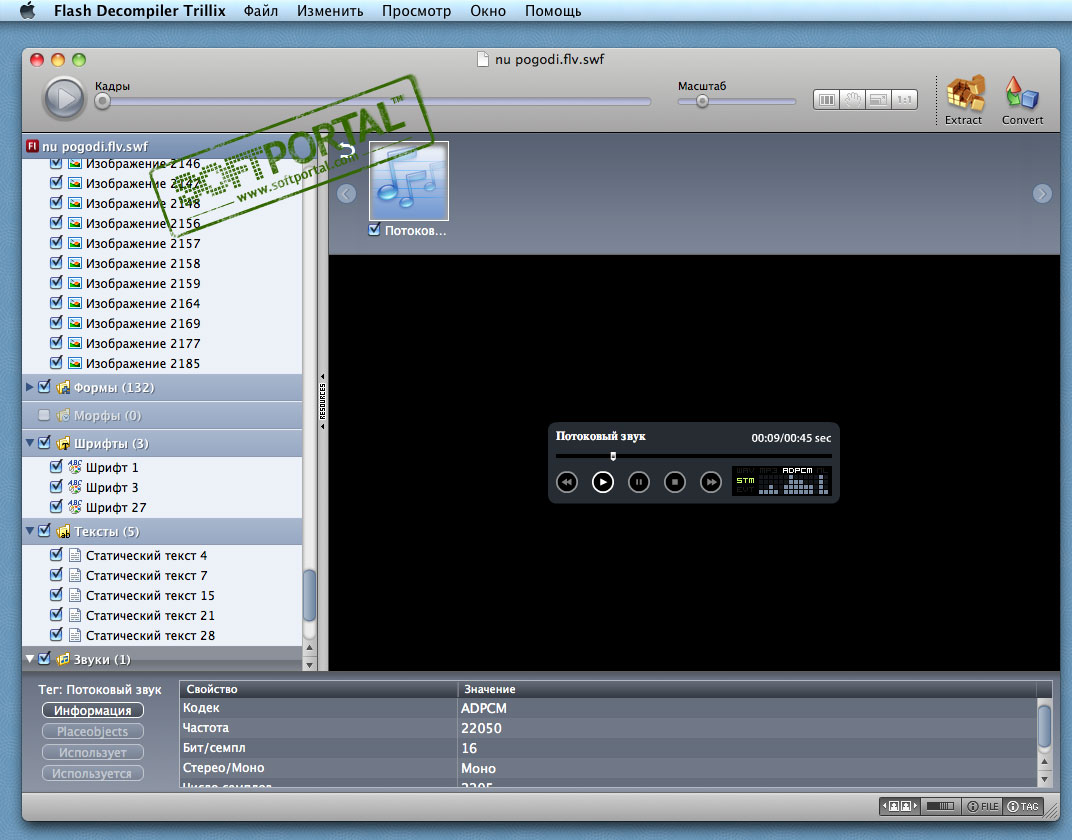1072x840 pixels.
Task: Play the streaming sound
Action: (x=602, y=483)
